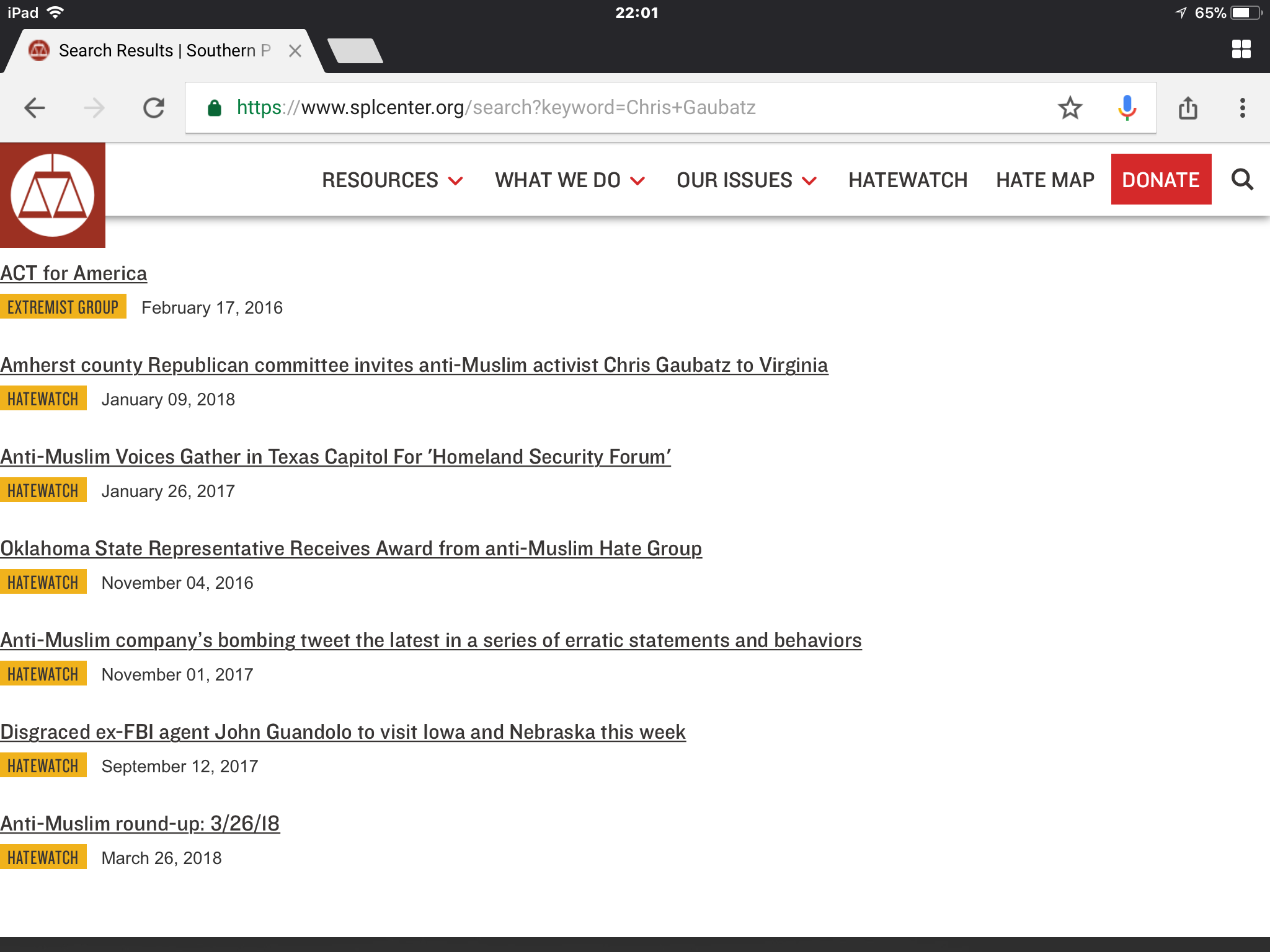Expand the Resources dropdown menu
1270x952 pixels.
[392, 180]
